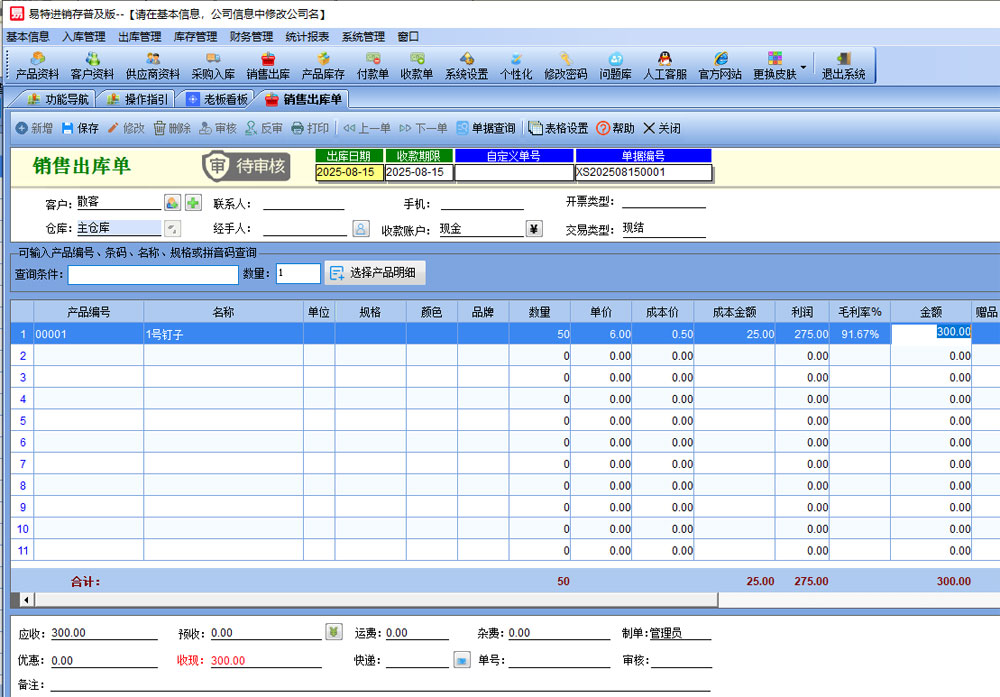The width and height of the screenshot is (1000, 697).
Task: Open the 财务管理 menu
Action: [251, 37]
